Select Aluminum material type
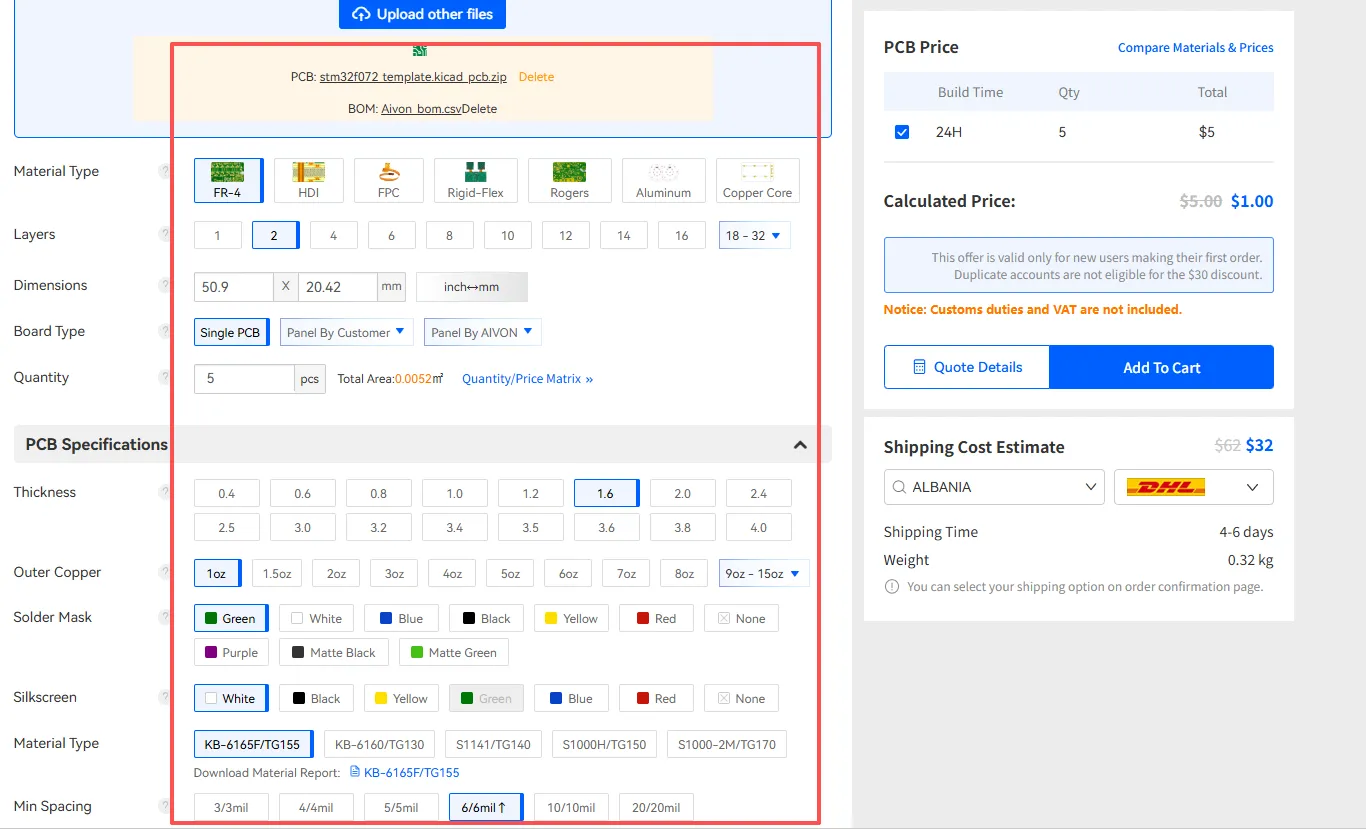The width and height of the screenshot is (1366, 829). click(664, 180)
